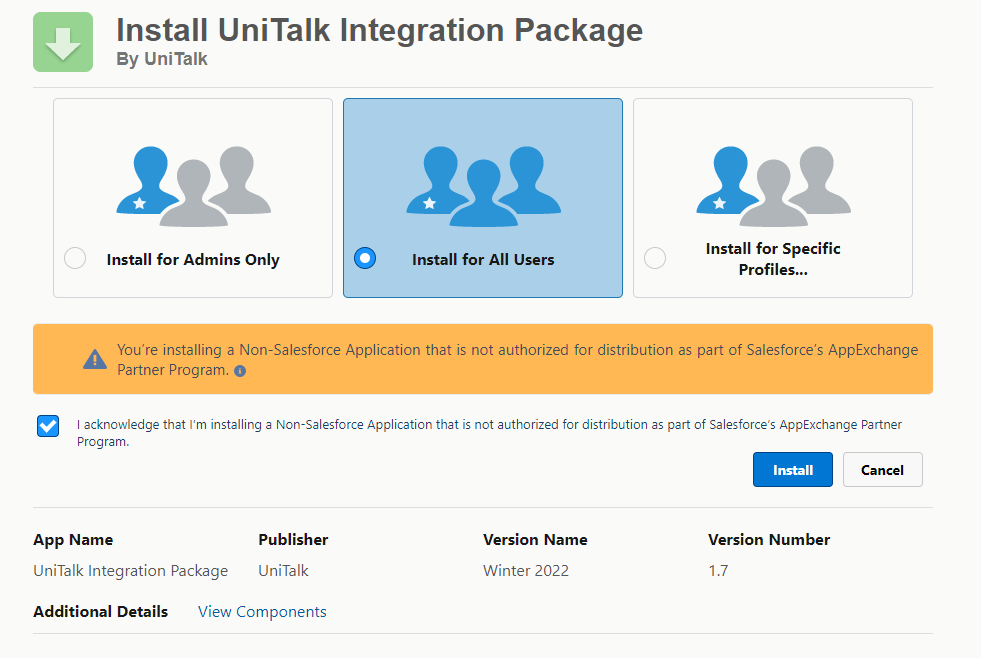Click the acknowledgment statement text beside checkbox

click(x=489, y=425)
